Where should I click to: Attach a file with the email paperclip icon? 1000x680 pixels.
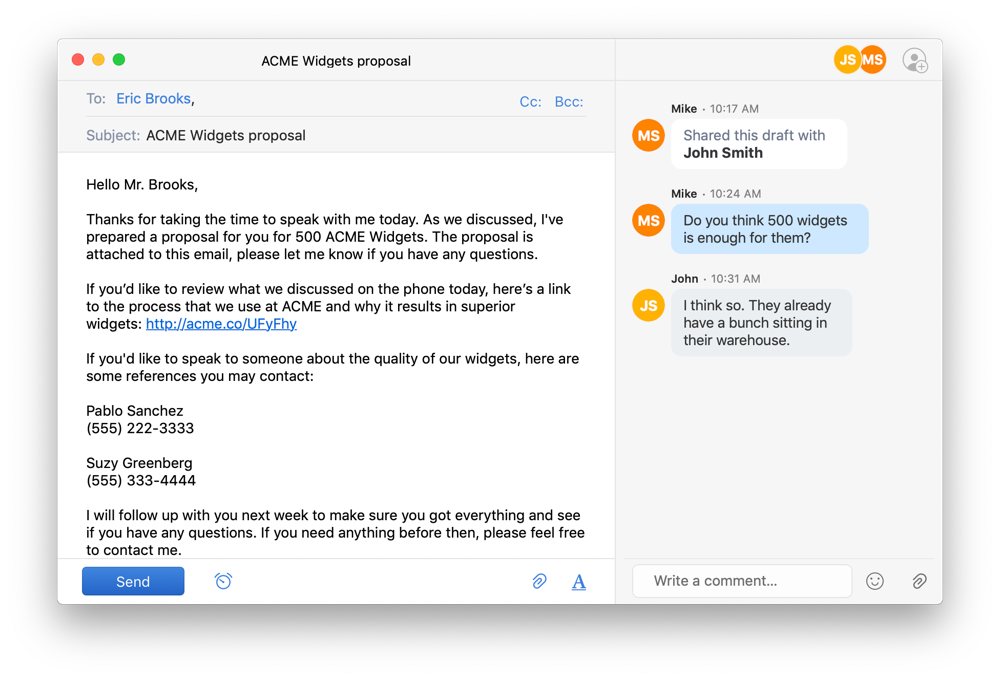click(540, 581)
